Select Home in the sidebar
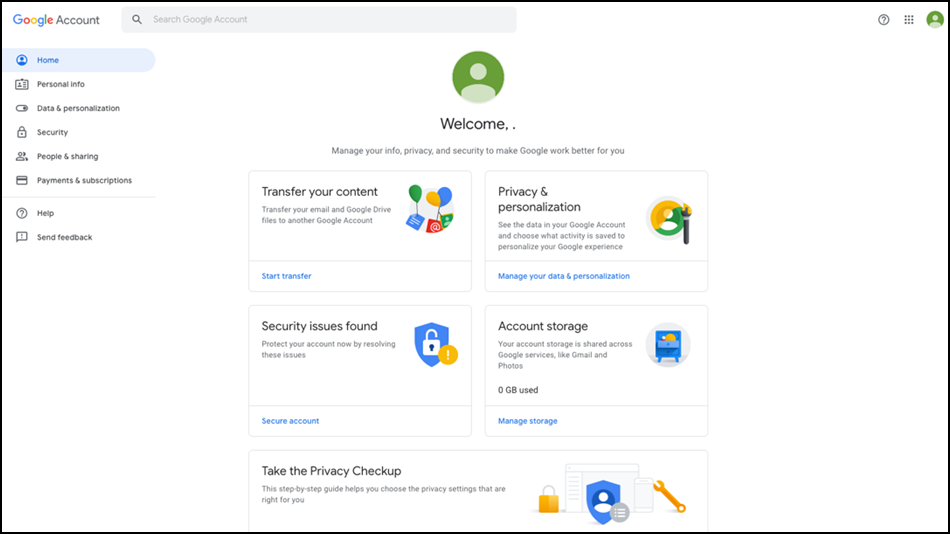 [x=48, y=60]
